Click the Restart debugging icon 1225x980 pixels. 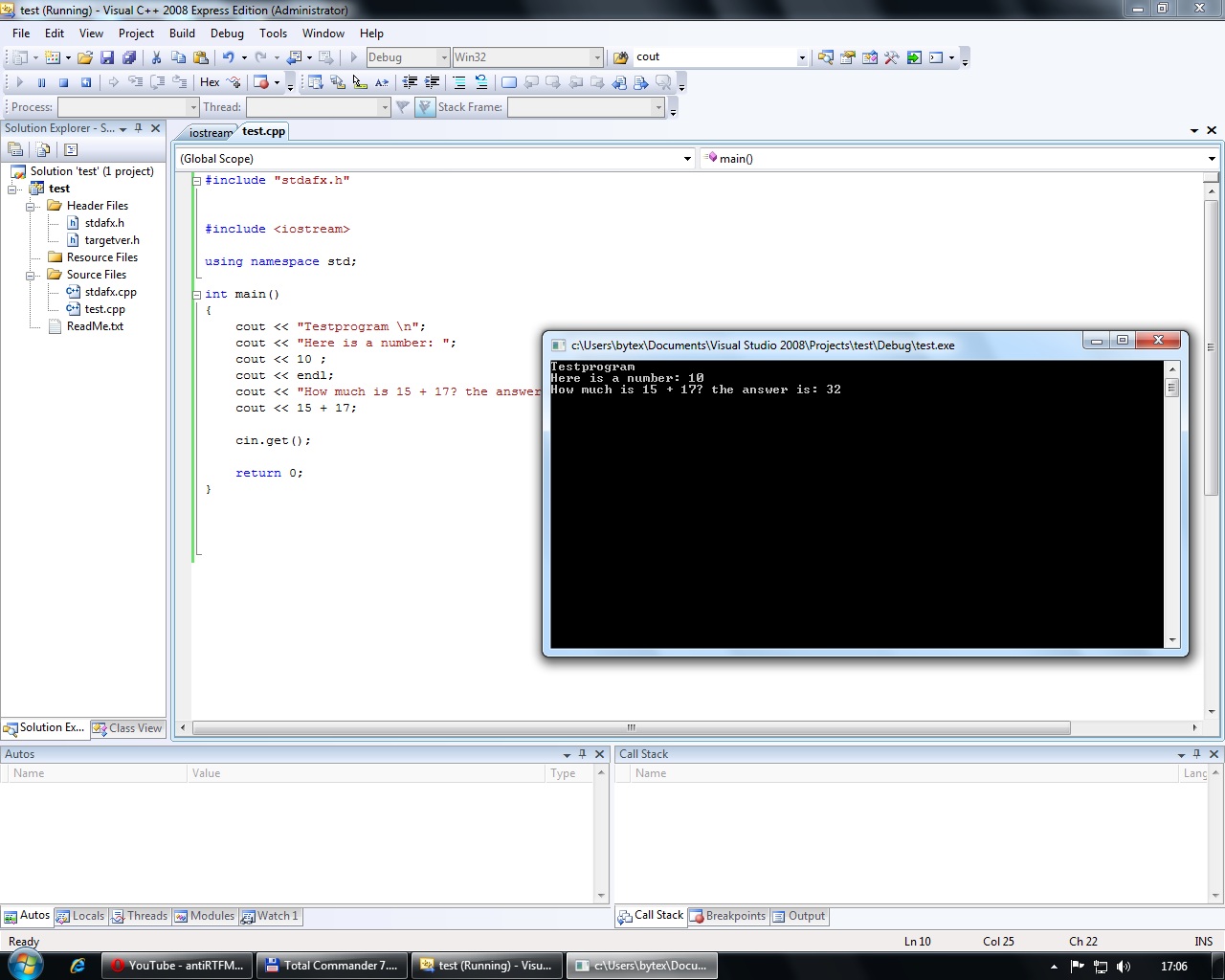(85, 82)
